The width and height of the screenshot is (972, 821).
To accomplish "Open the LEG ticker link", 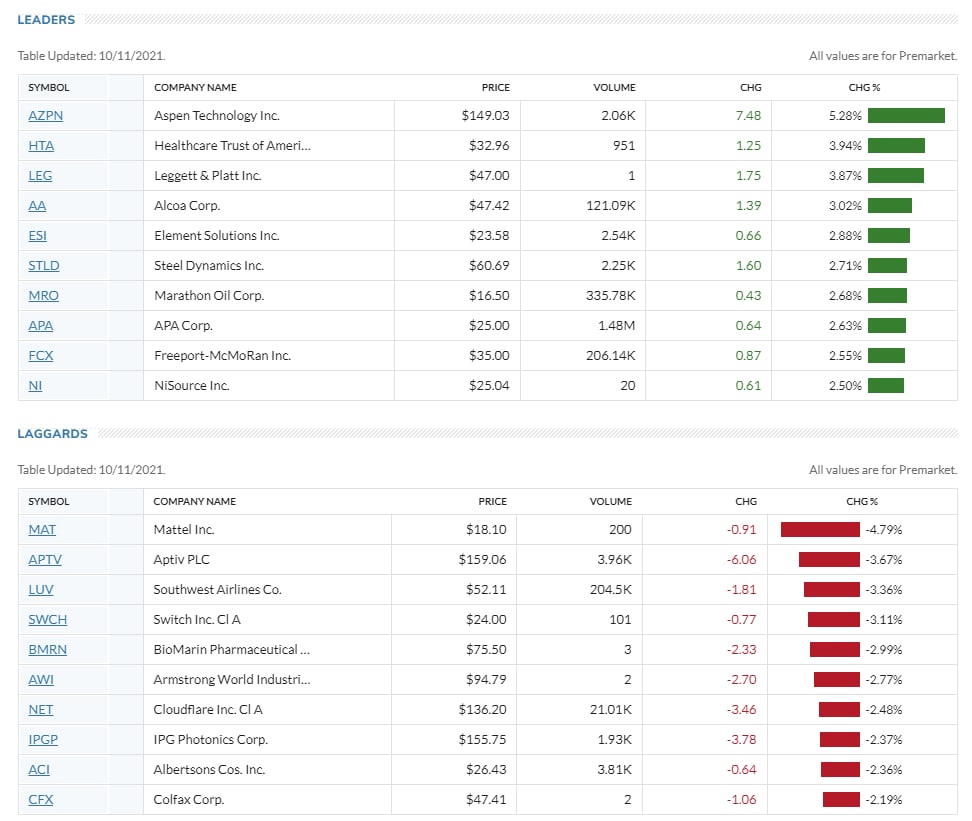I will click(40, 175).
